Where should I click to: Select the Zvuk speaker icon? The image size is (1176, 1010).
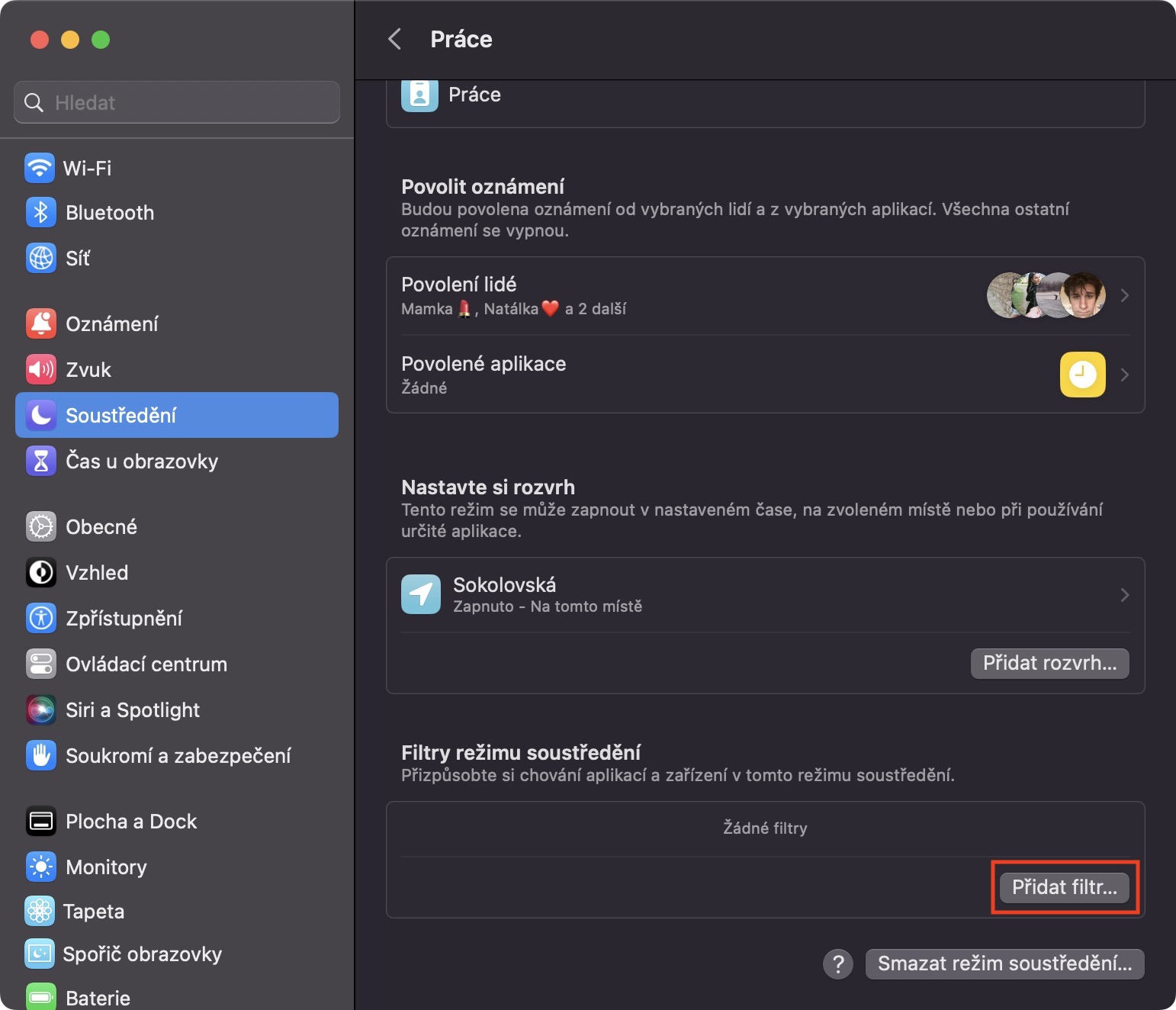click(41, 369)
